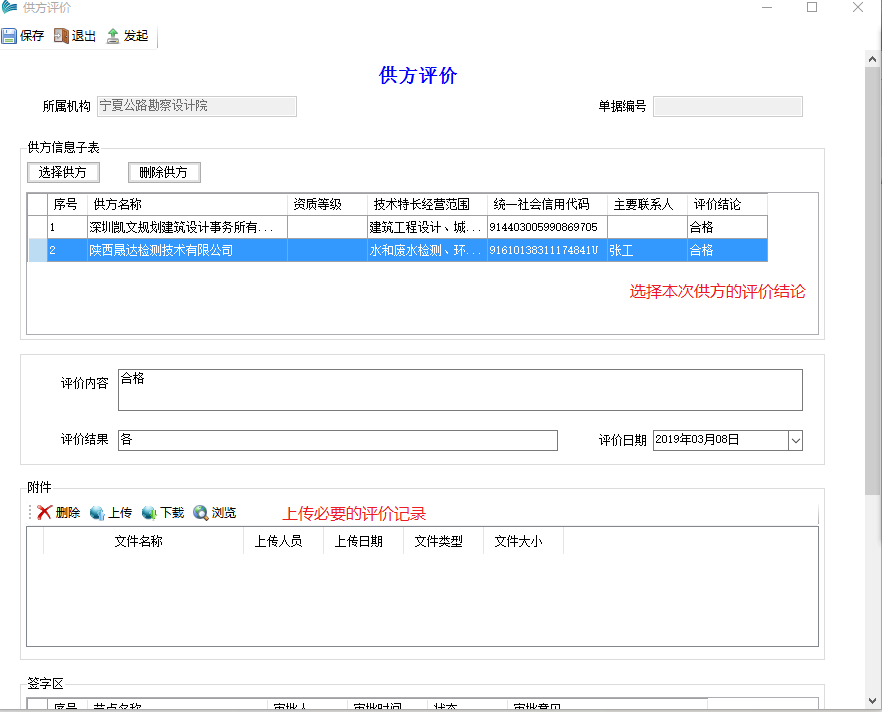Click the 评价内容 text area
The width and height of the screenshot is (882, 712).
[x=460, y=390]
